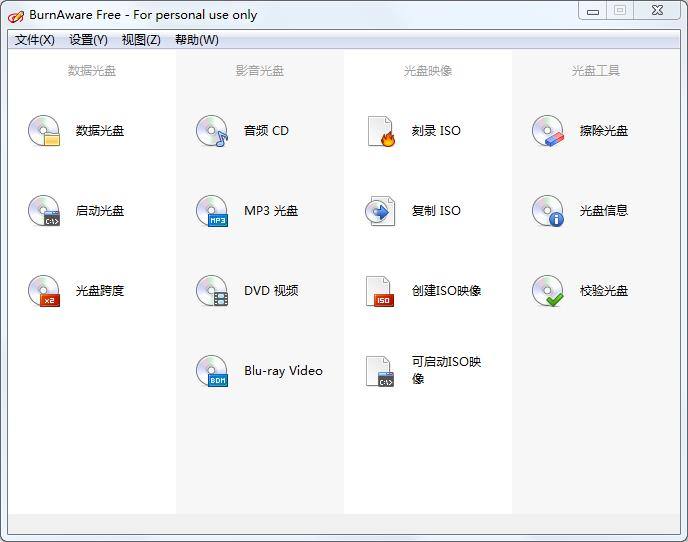Select the DVD 视频 film disc icon

[x=212, y=291]
